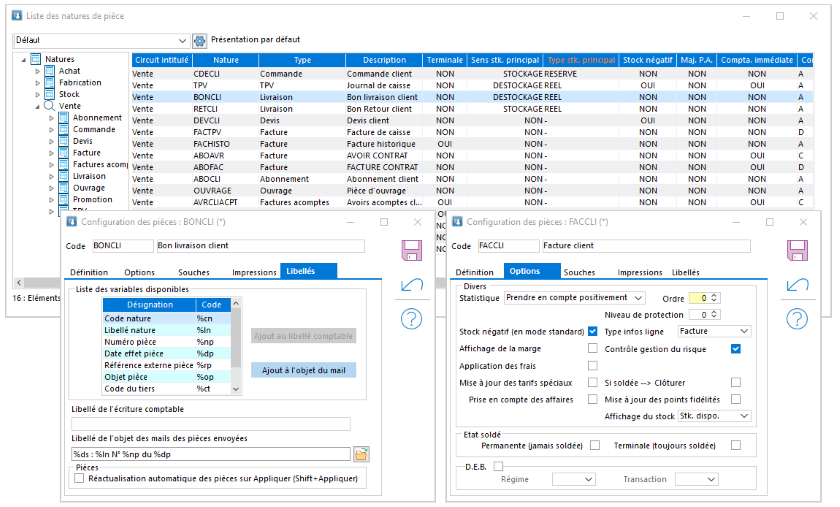Click the folder icon next to the mail subject field
840x507 pixels.
[x=361, y=455]
